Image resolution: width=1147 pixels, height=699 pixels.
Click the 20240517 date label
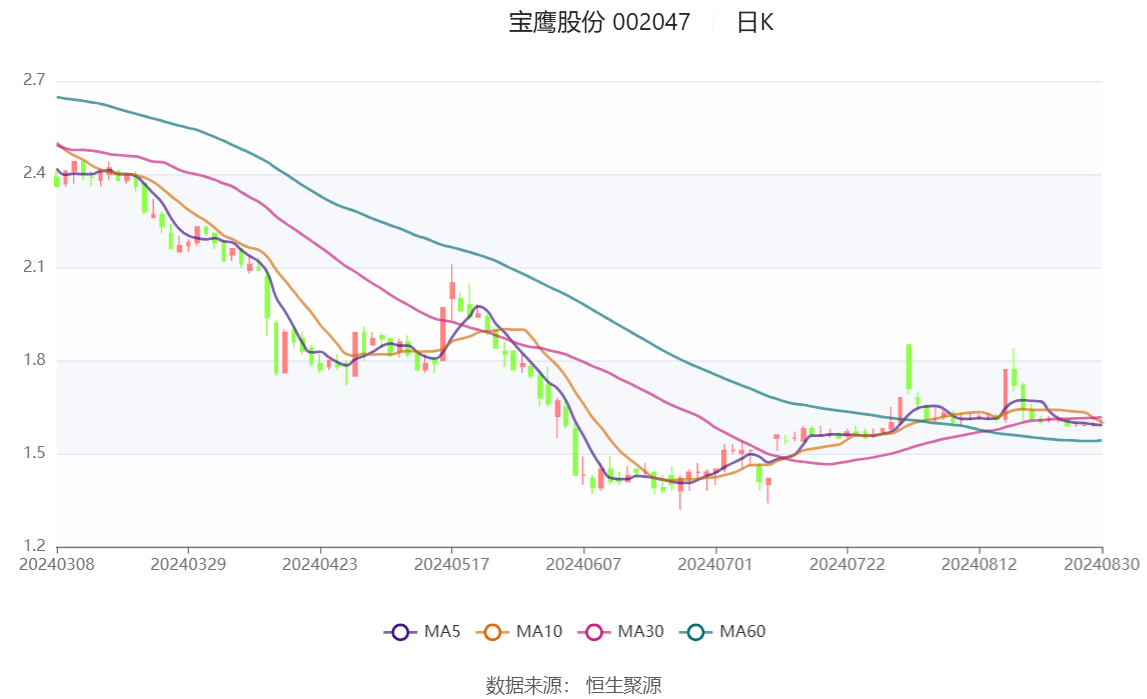tap(451, 564)
